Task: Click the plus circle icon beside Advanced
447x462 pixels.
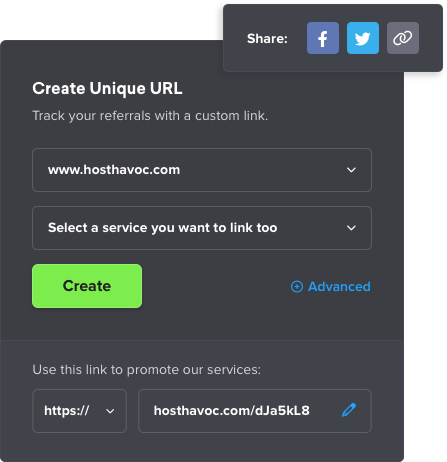Action: tap(297, 286)
